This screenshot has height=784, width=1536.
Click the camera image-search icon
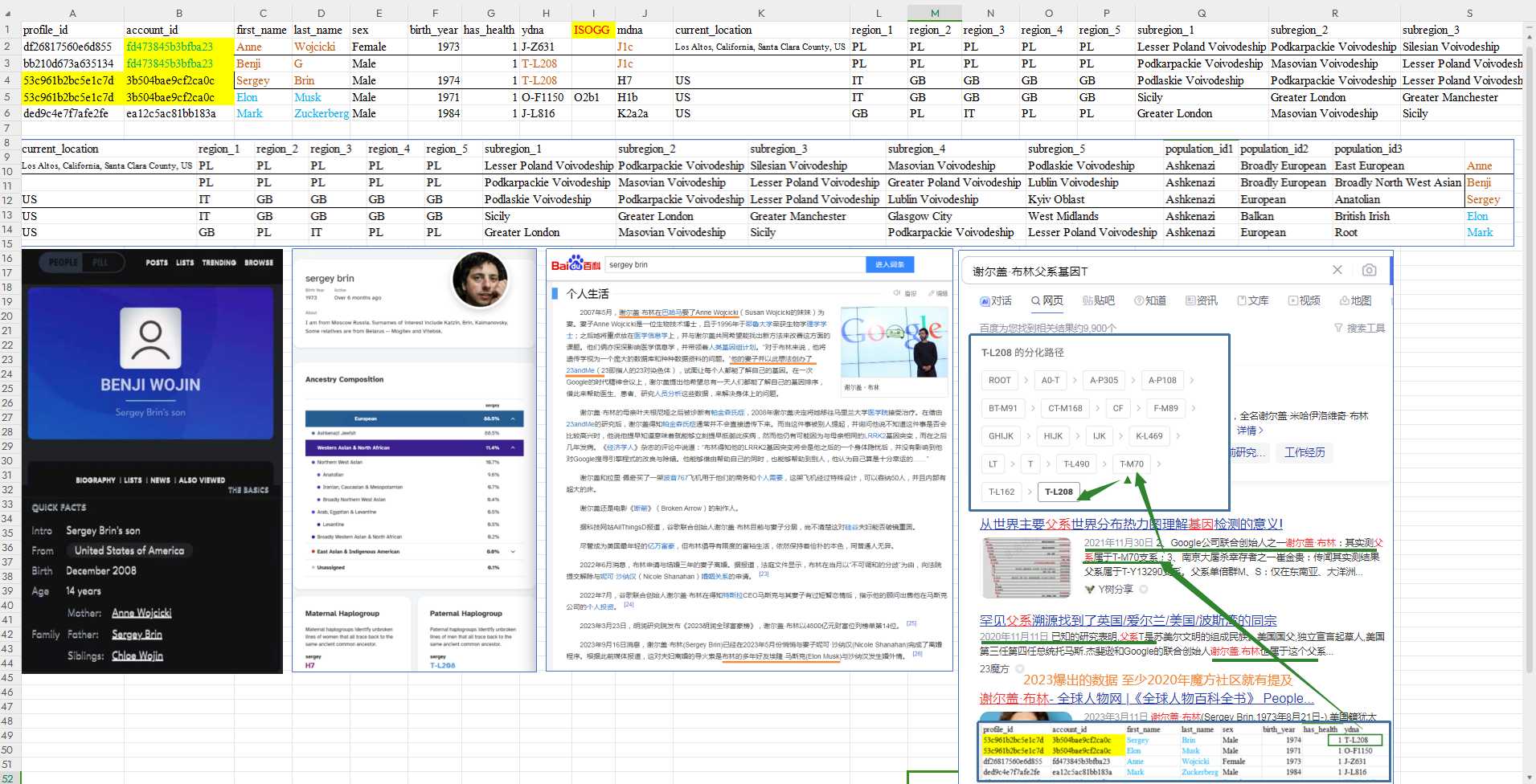point(1369,271)
